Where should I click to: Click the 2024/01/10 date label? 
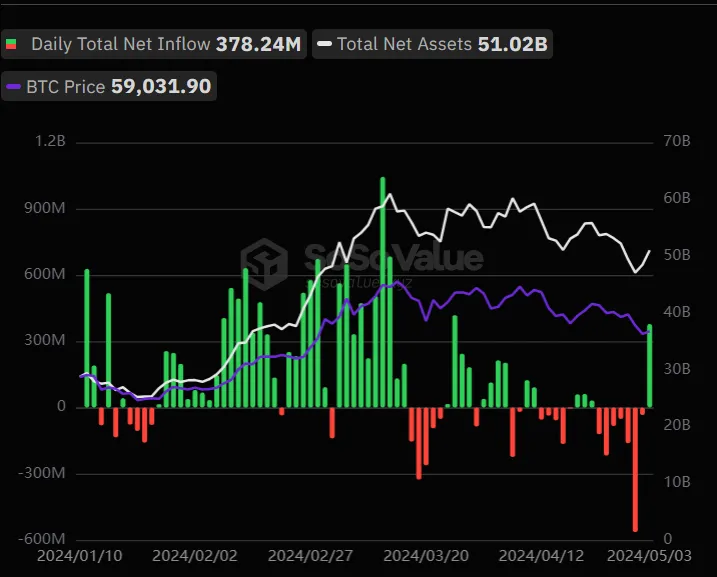(x=80, y=554)
